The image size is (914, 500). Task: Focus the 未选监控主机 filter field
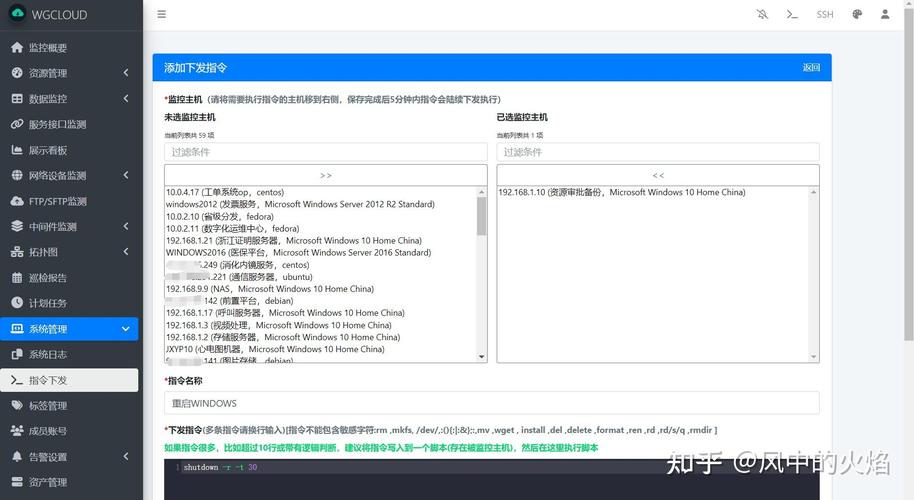326,152
